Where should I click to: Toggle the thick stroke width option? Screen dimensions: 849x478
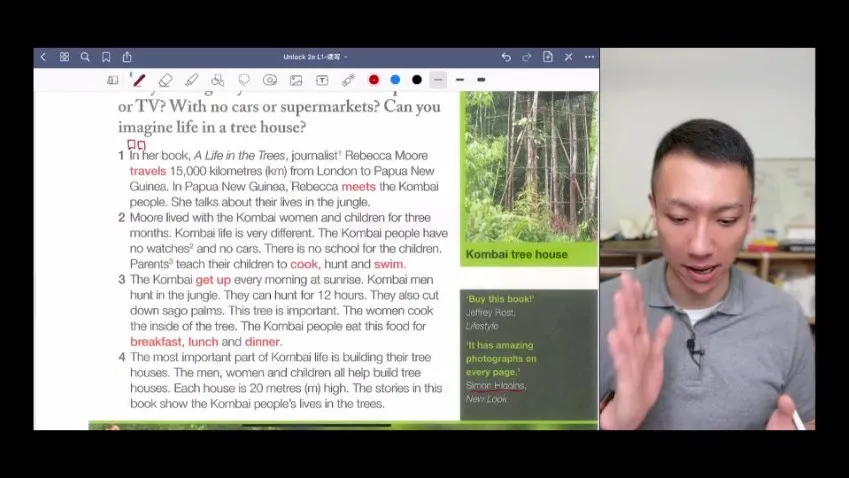click(x=481, y=80)
